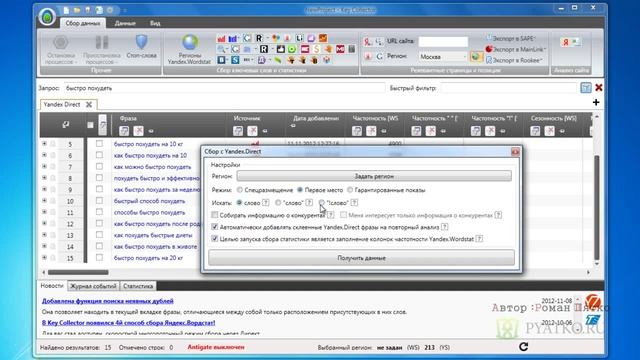Click Получить данные button
Image resolution: width=640 pixels, height=360 pixels.
361,258
